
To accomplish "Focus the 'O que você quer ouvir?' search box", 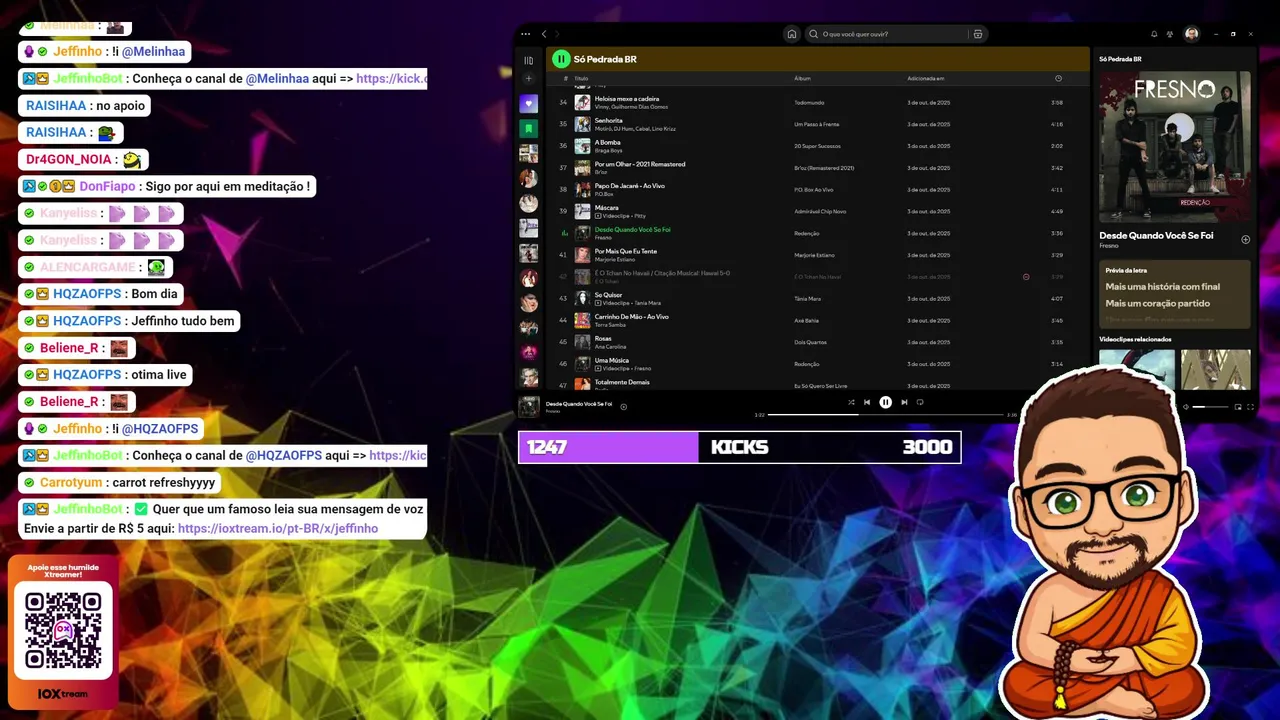I will point(896,34).
